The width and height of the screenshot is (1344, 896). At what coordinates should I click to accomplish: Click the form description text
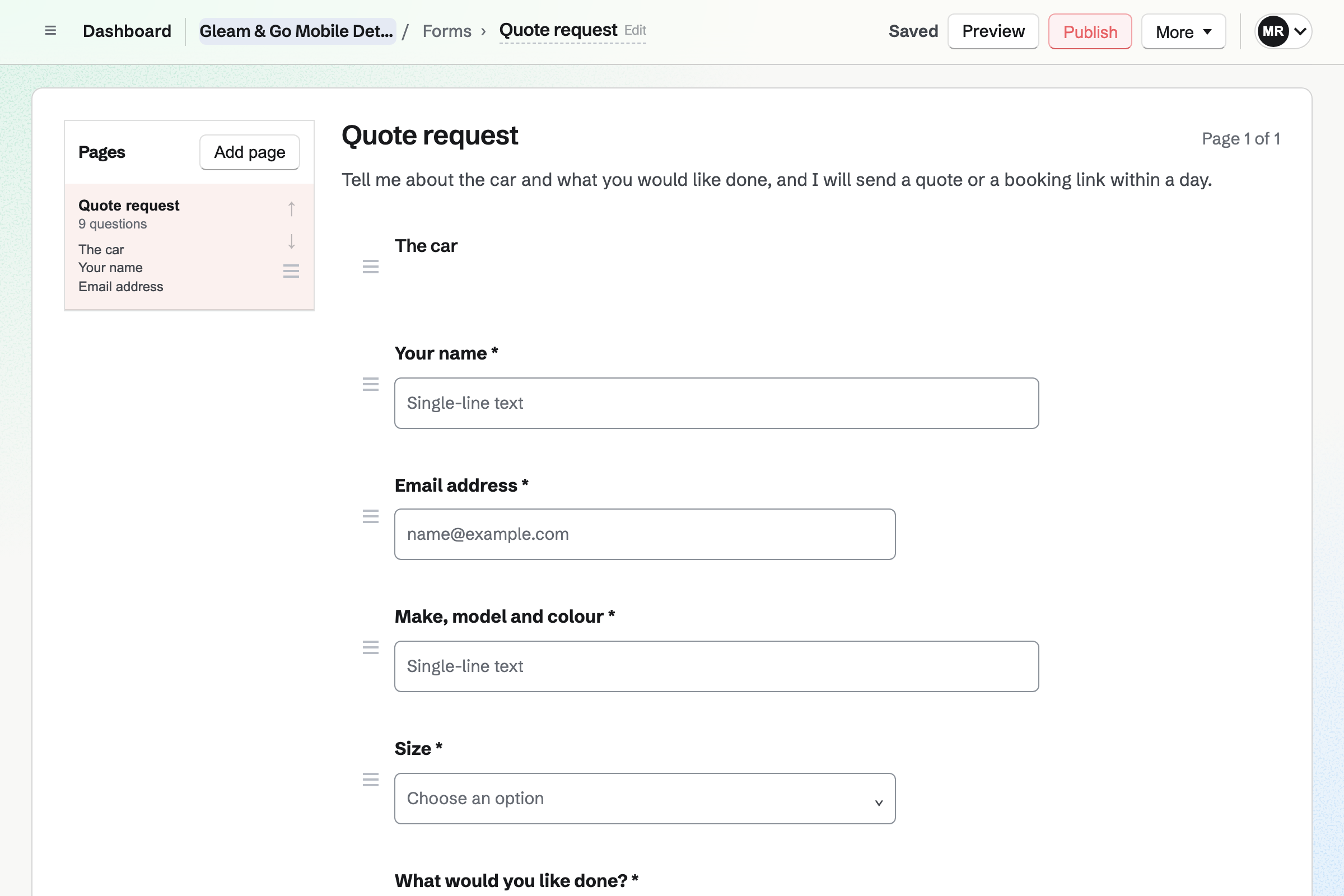pos(777,180)
